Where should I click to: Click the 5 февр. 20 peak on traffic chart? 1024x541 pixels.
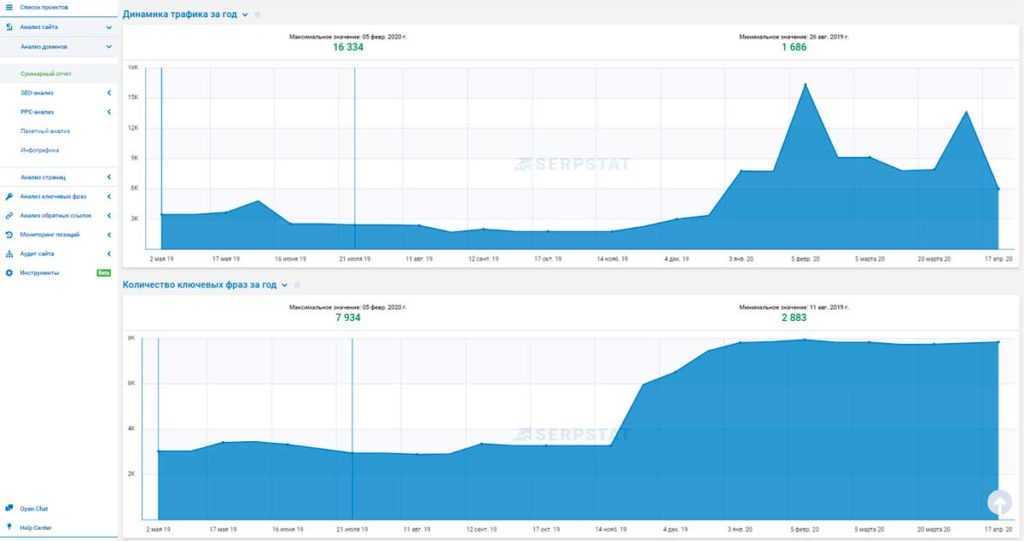tap(804, 84)
